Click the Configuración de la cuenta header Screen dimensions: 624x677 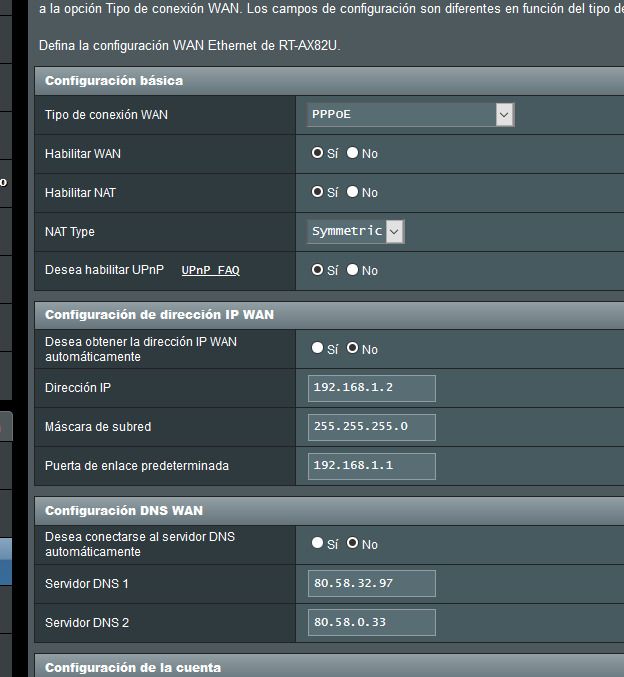pyautogui.click(x=133, y=667)
